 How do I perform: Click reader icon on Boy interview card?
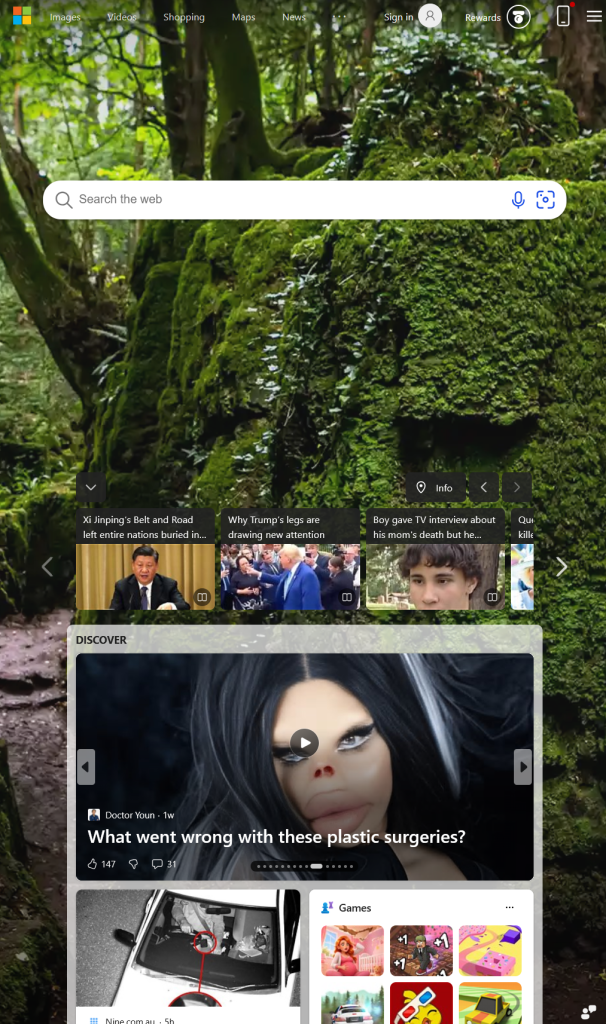click(x=492, y=596)
